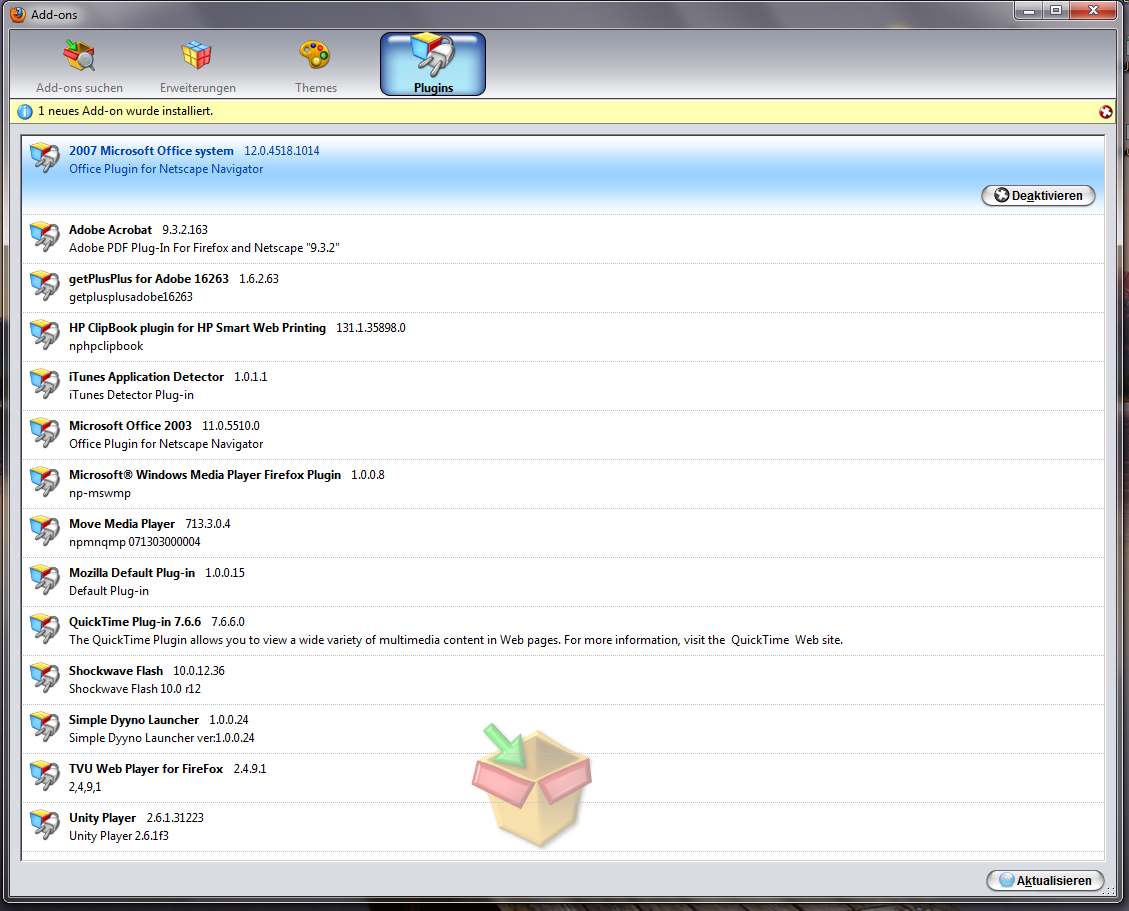Viewport: 1129px width, 911px height.
Task: Click the Unity Player plugin icon
Action: 45,824
